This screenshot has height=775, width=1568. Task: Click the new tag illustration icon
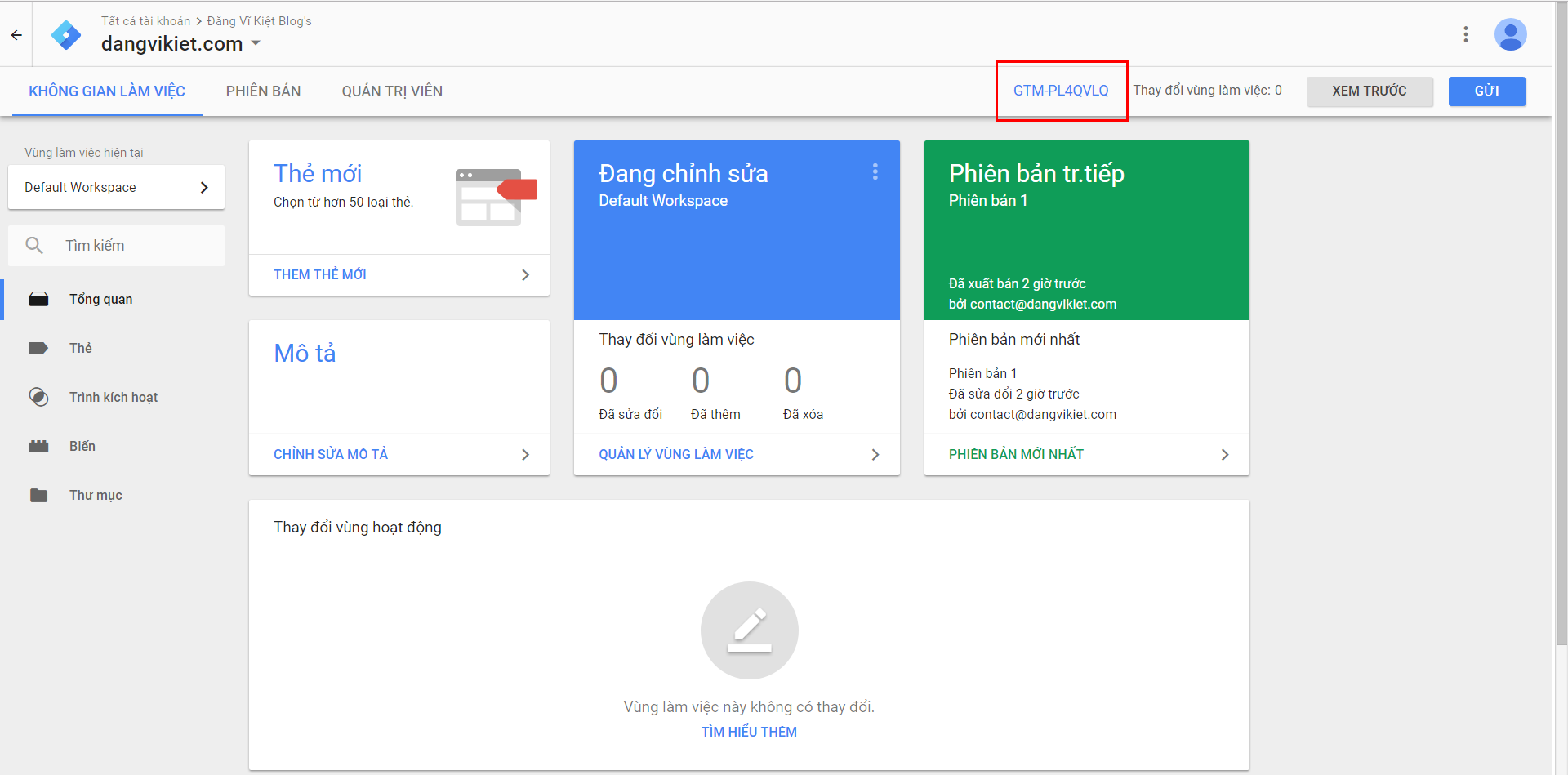(496, 197)
